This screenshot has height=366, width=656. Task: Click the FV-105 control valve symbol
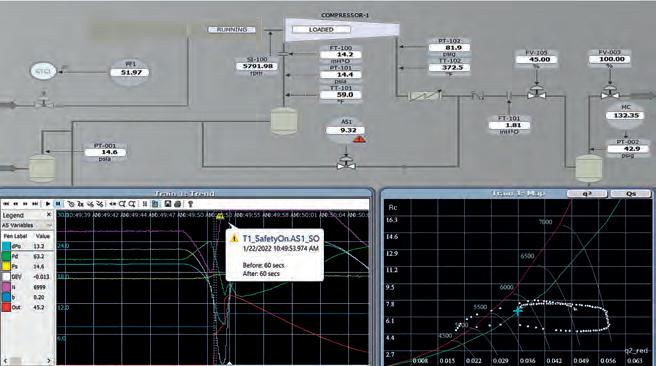point(536,93)
